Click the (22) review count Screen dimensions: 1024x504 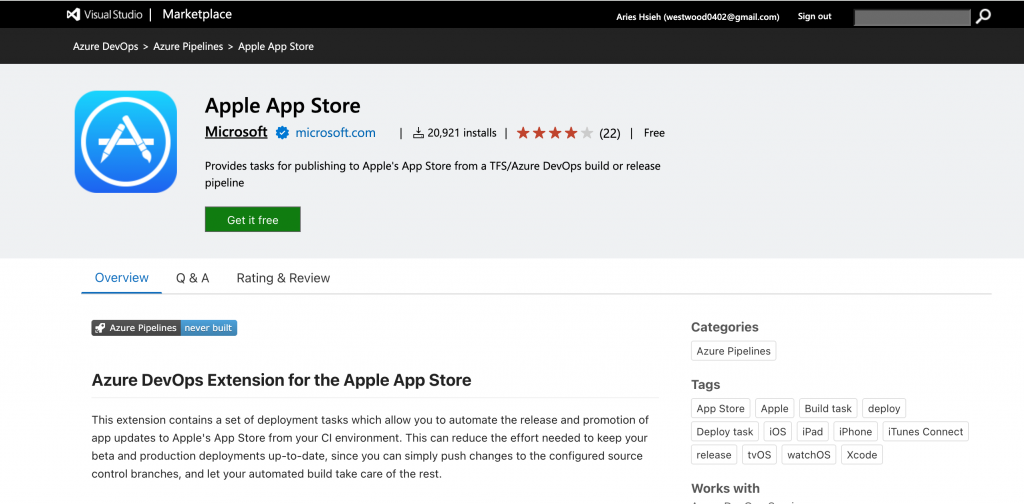point(609,133)
